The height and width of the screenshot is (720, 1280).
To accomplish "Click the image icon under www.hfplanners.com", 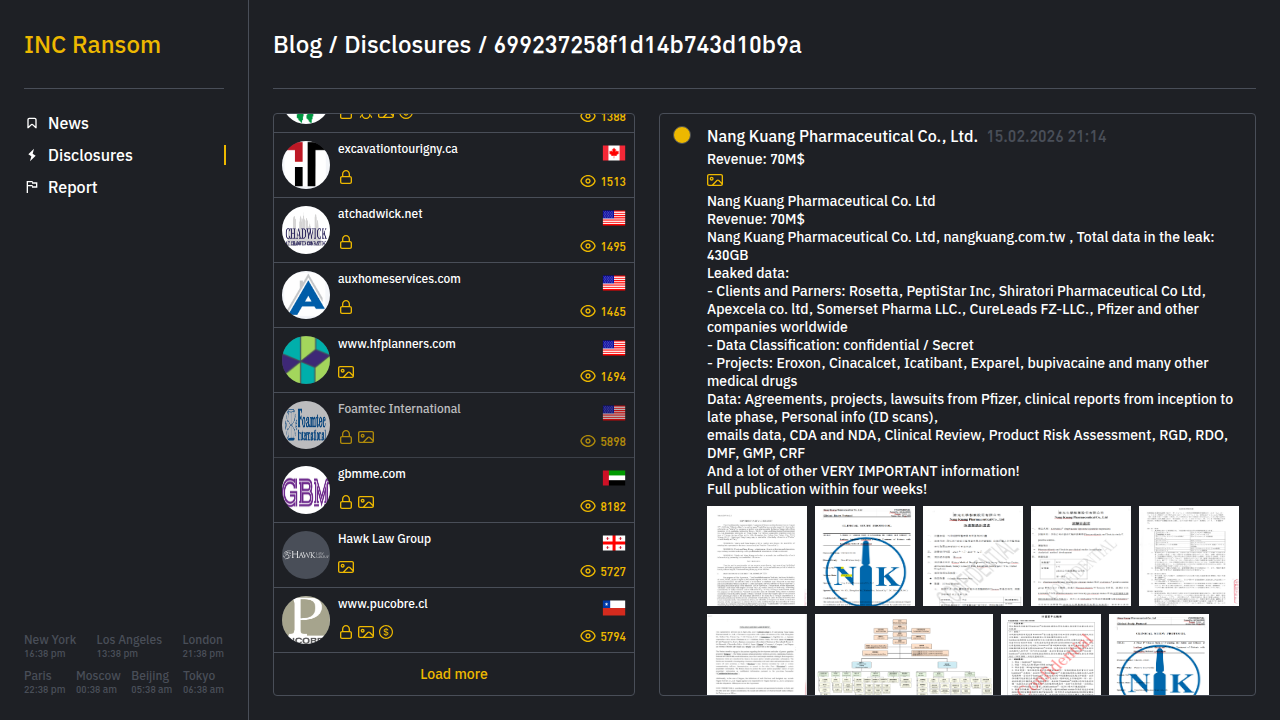I will [346, 372].
